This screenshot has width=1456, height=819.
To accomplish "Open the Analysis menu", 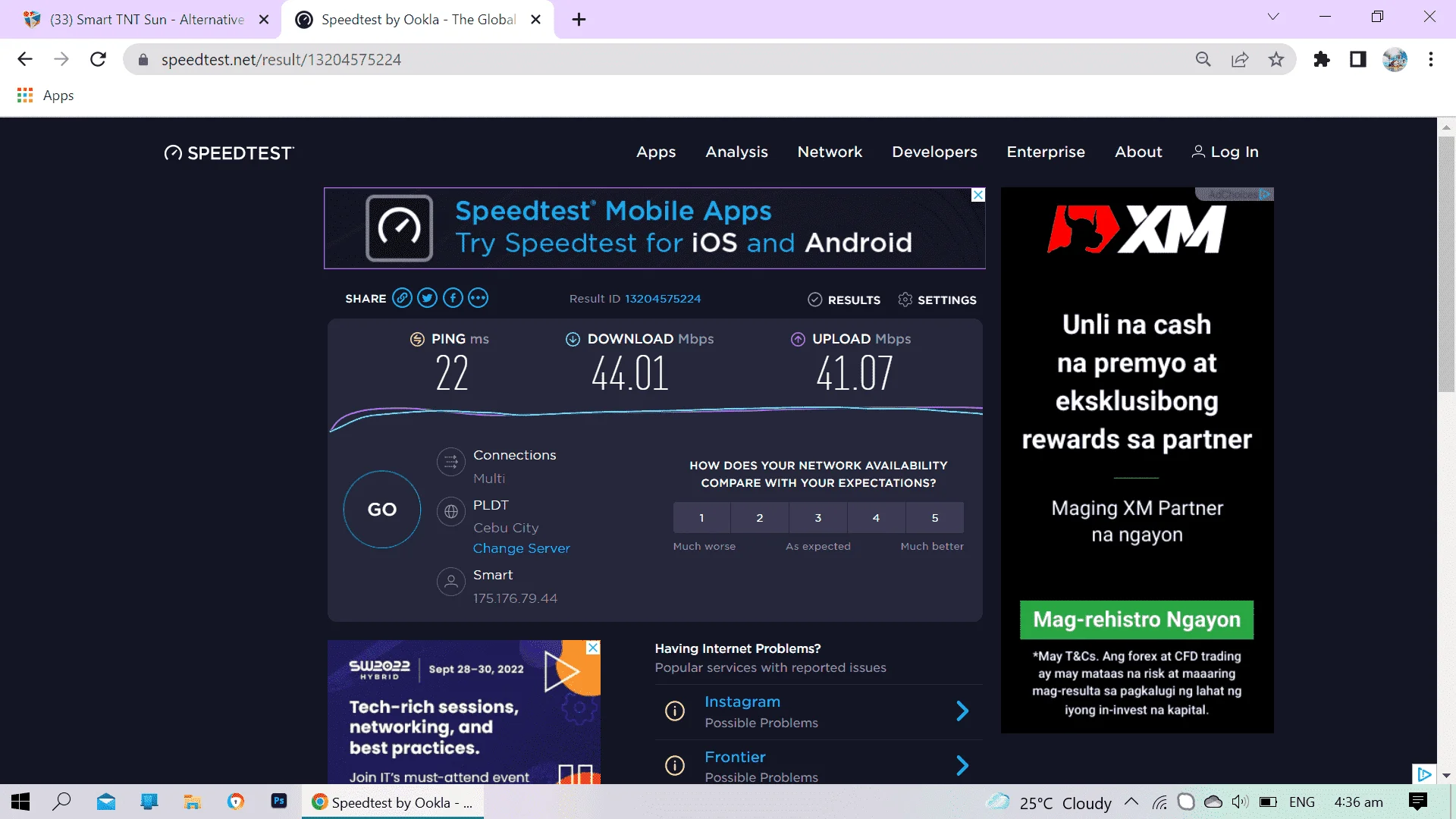I will (736, 152).
